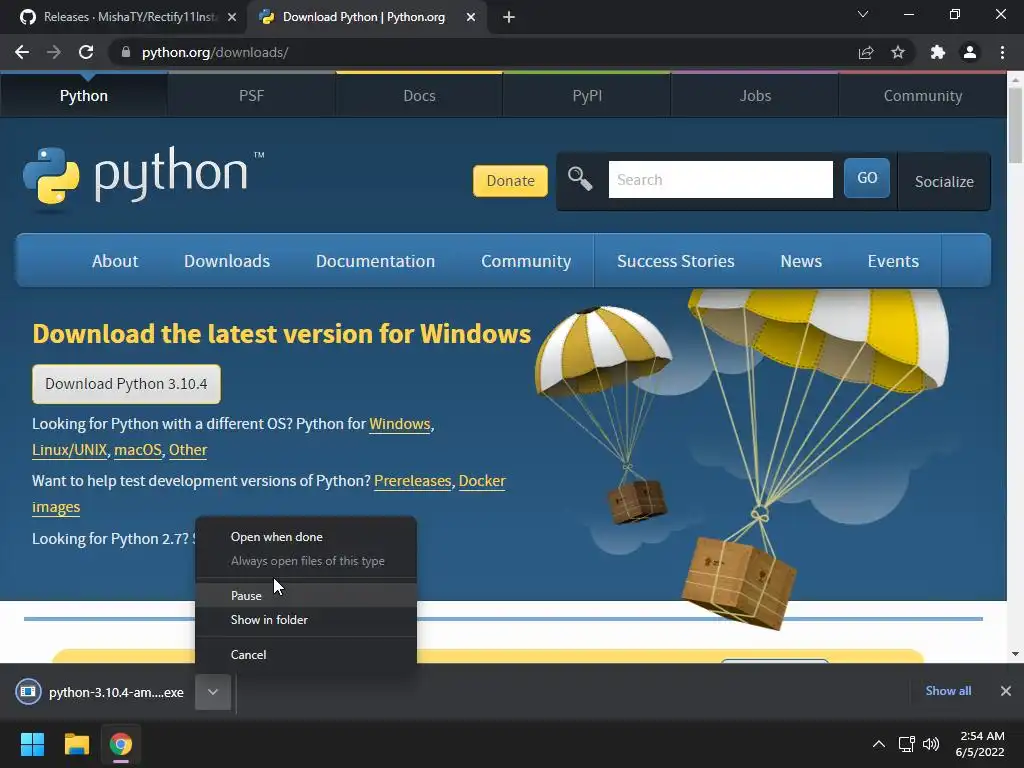Open the Downloads navigation menu
1024x768 pixels.
point(227,261)
